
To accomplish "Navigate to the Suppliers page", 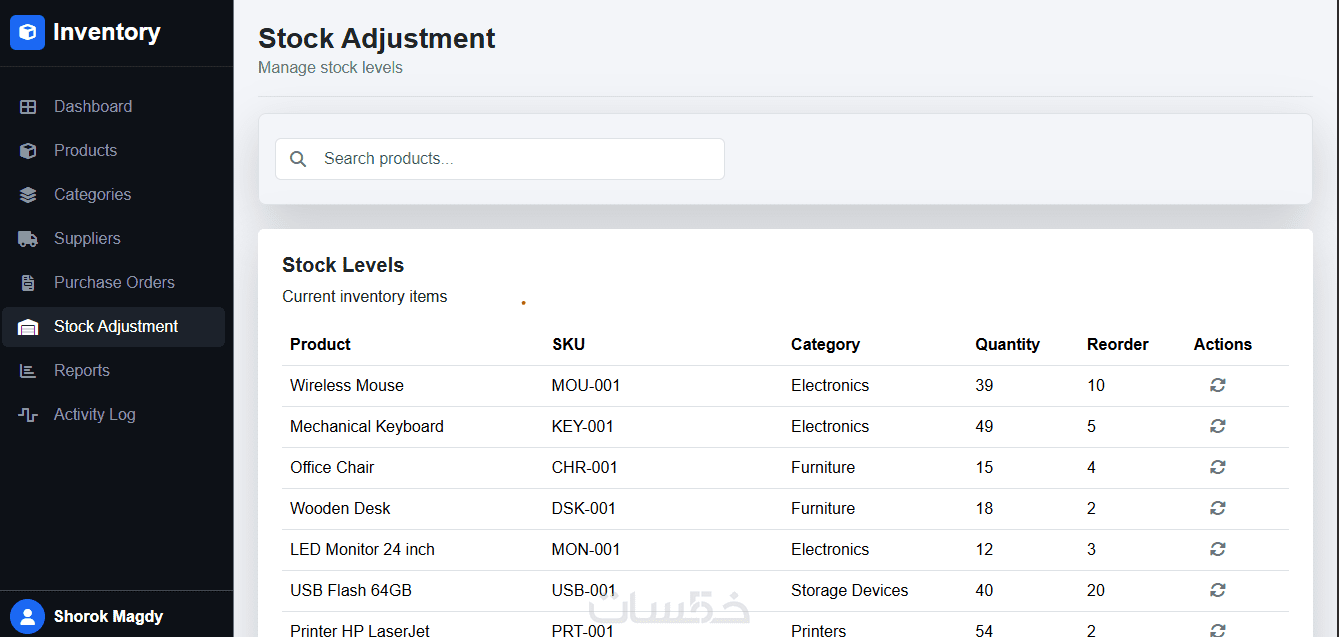I will 87,239.
